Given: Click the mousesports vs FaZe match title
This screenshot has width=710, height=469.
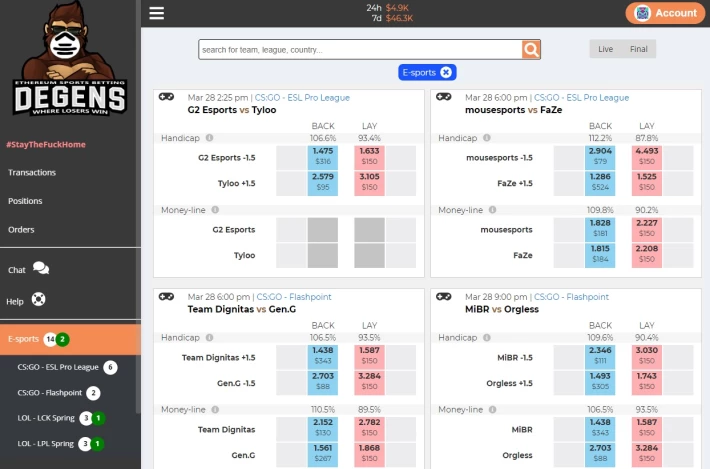Looking at the screenshot, I should point(513,110).
